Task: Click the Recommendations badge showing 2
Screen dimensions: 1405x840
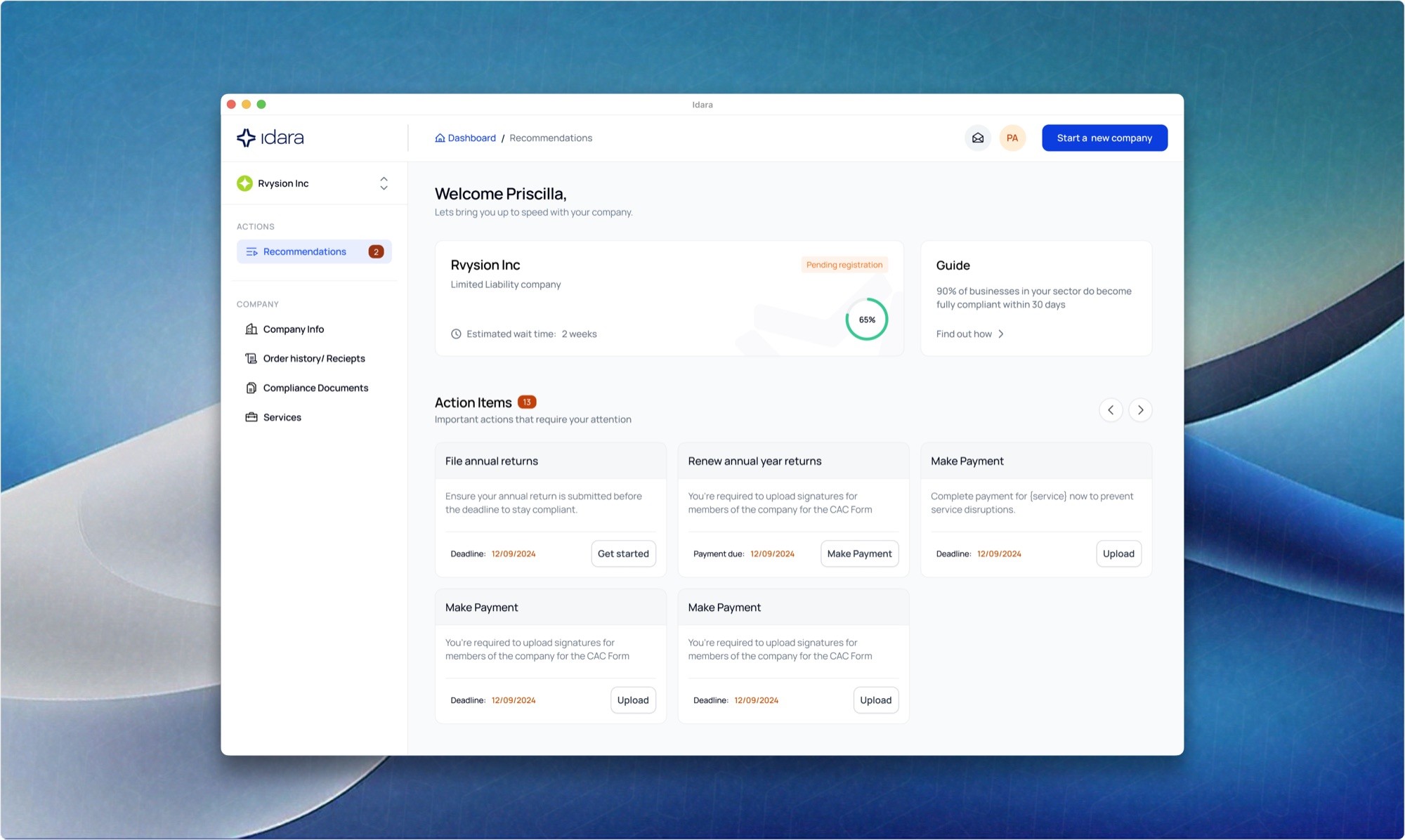Action: coord(376,251)
